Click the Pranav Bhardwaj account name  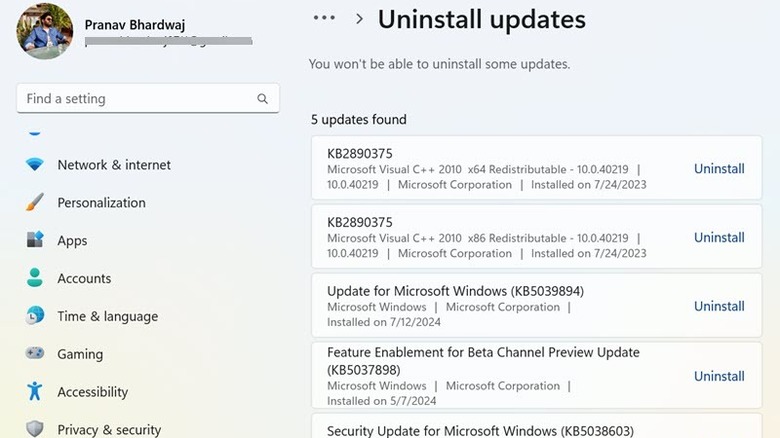click(x=132, y=24)
